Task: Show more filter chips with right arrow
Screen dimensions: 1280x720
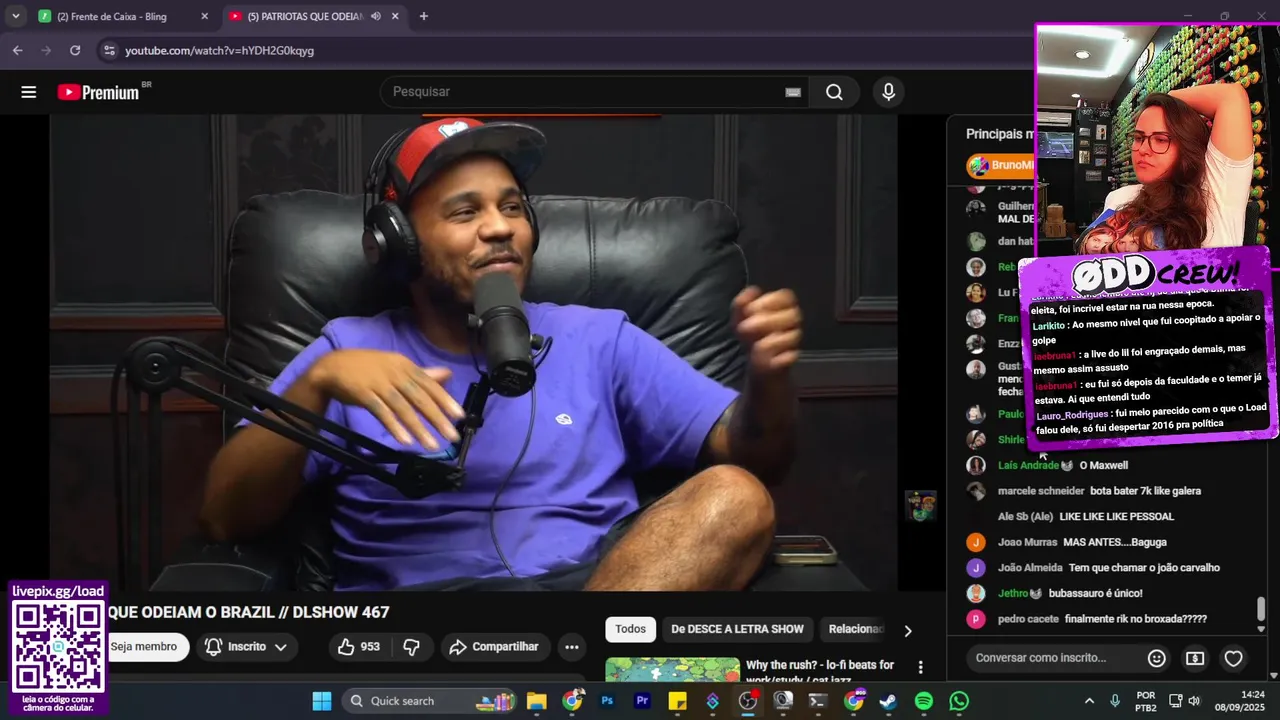Action: click(908, 631)
